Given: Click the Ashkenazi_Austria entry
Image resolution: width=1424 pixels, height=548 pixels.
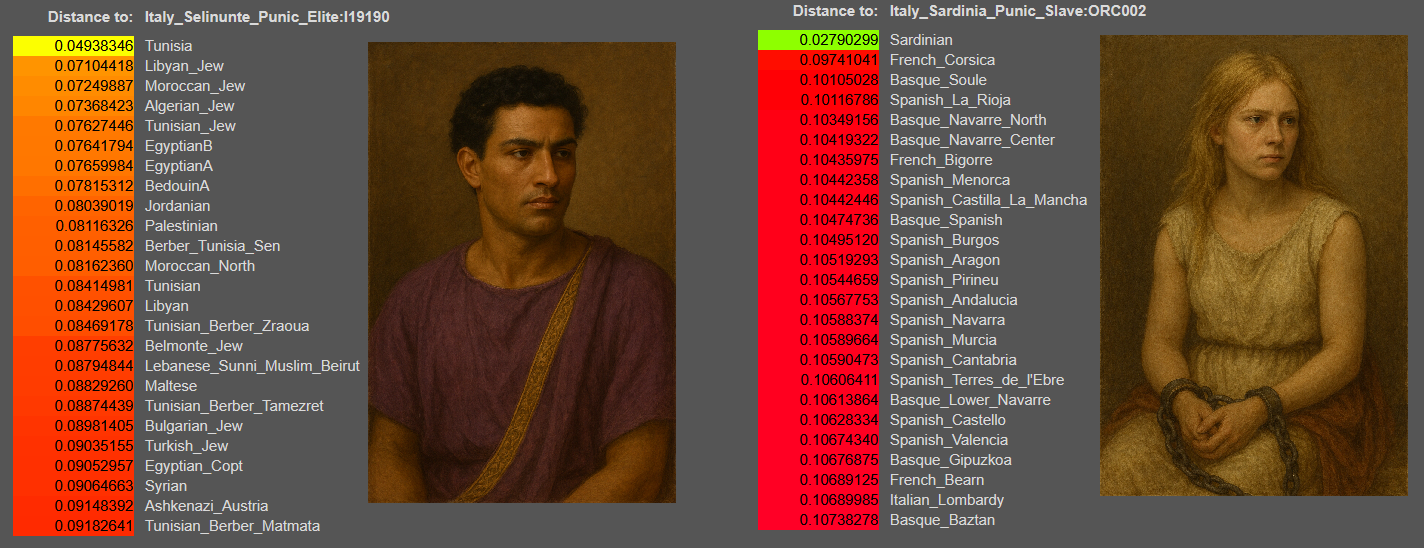Looking at the screenshot, I should [206, 506].
